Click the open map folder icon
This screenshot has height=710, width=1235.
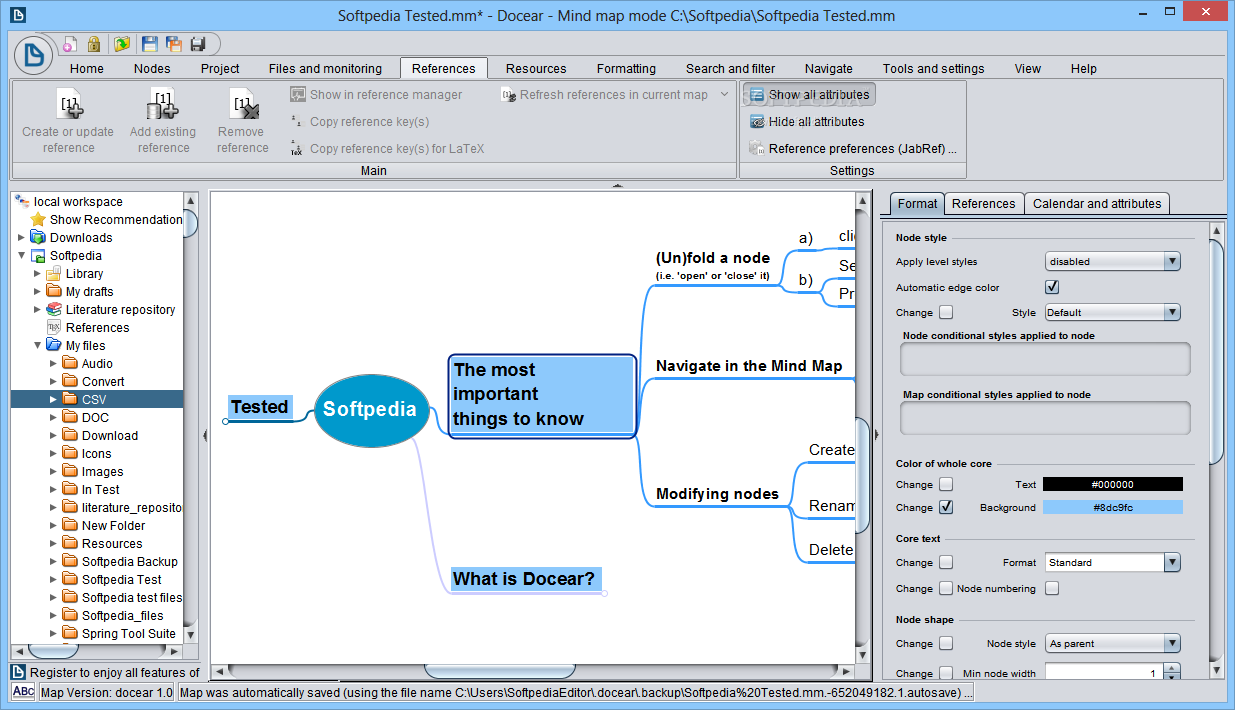122,44
